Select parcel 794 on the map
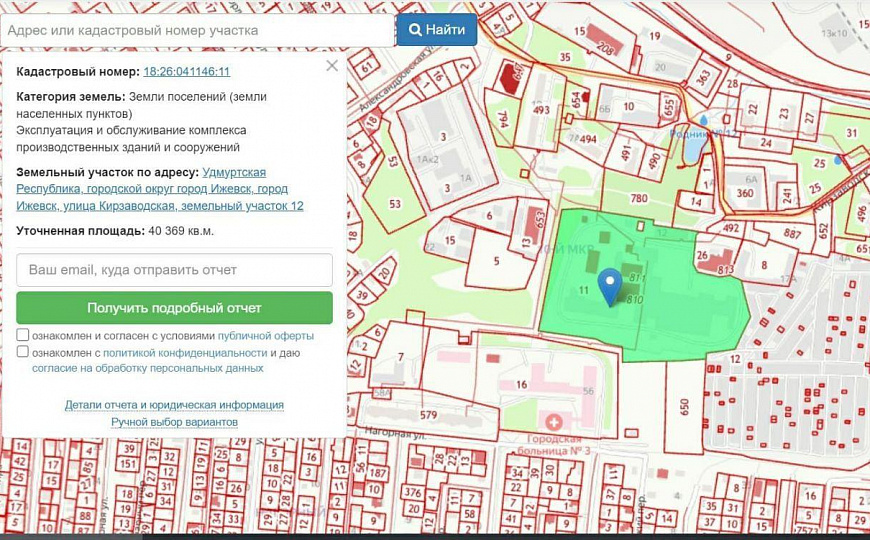This screenshot has height=540, width=870. point(503,119)
